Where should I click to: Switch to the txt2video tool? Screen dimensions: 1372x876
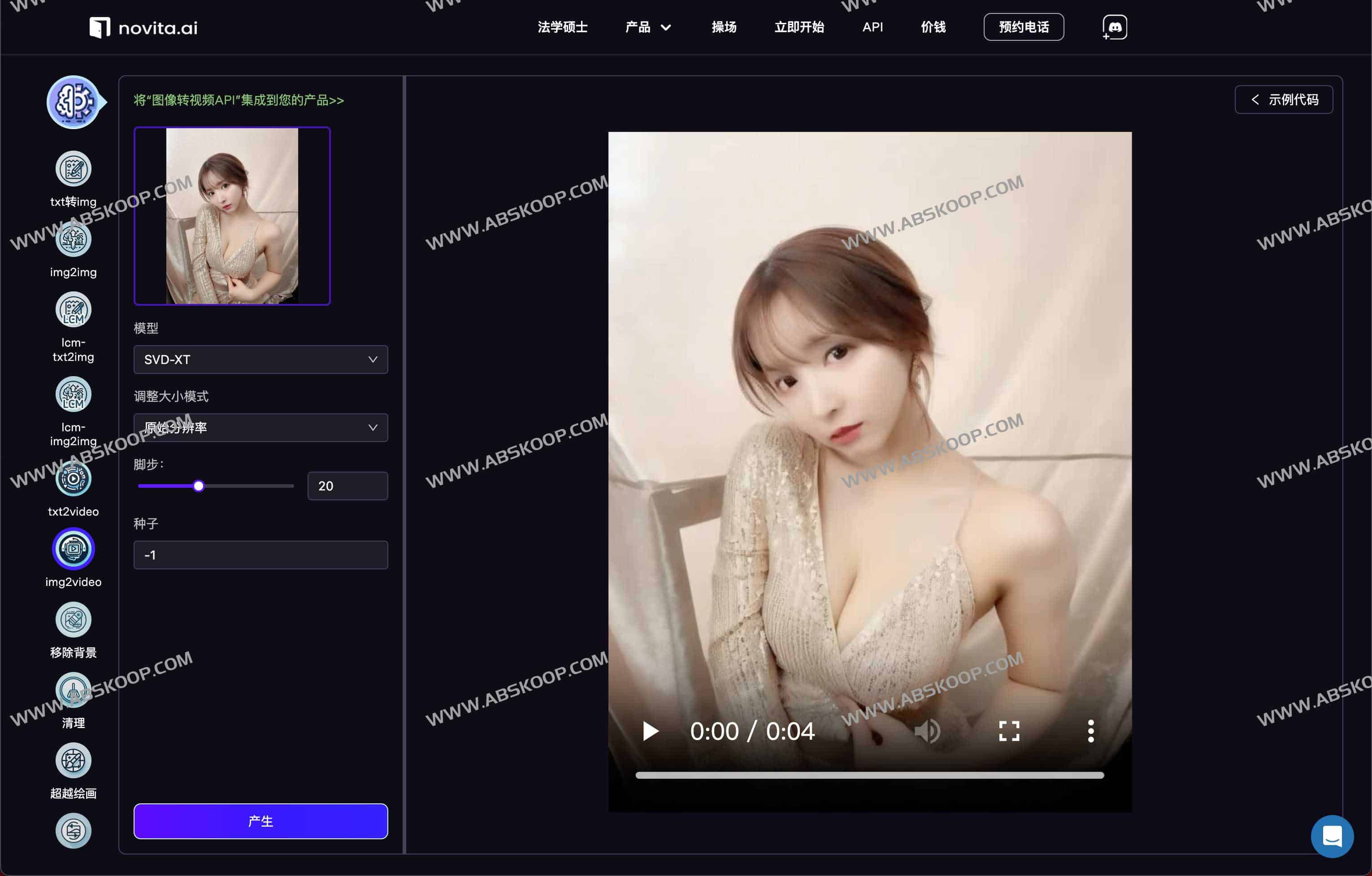73,478
